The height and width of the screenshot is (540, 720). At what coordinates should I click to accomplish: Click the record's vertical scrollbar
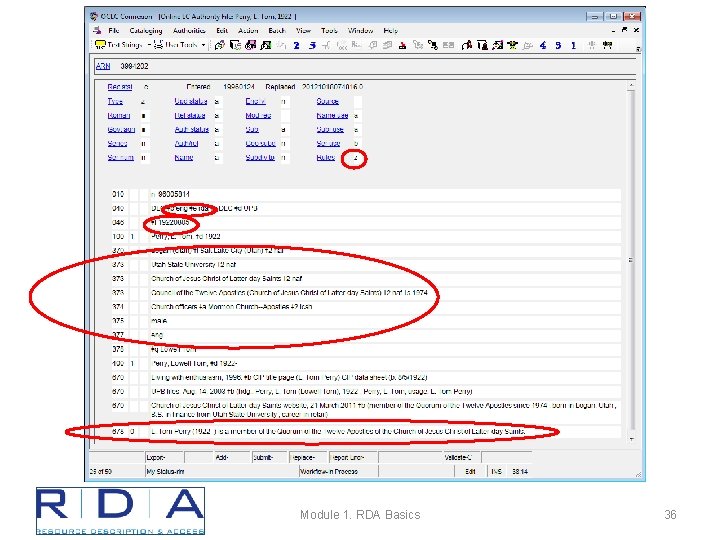[631, 260]
